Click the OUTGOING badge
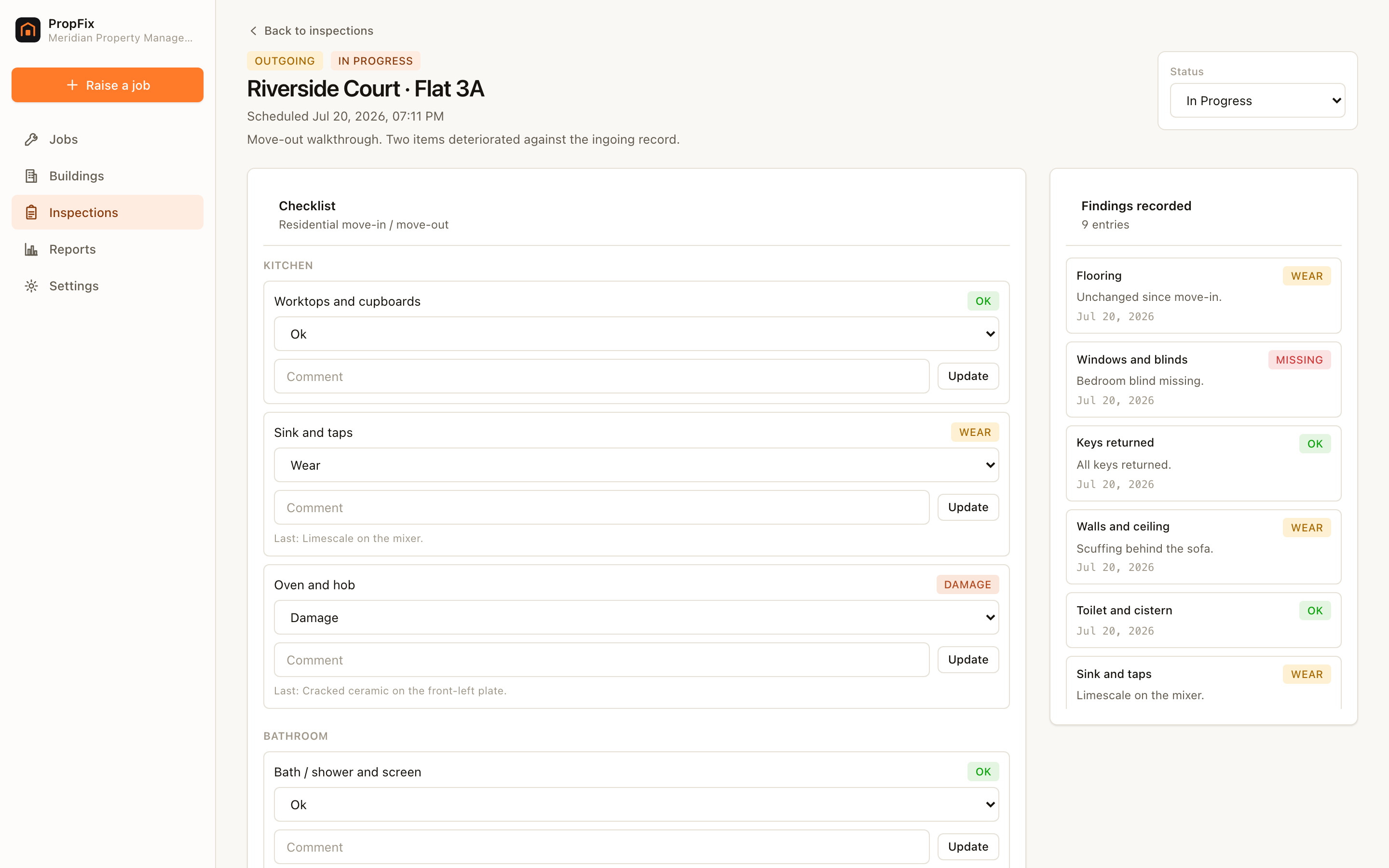This screenshot has height=868, width=1389. tap(285, 61)
